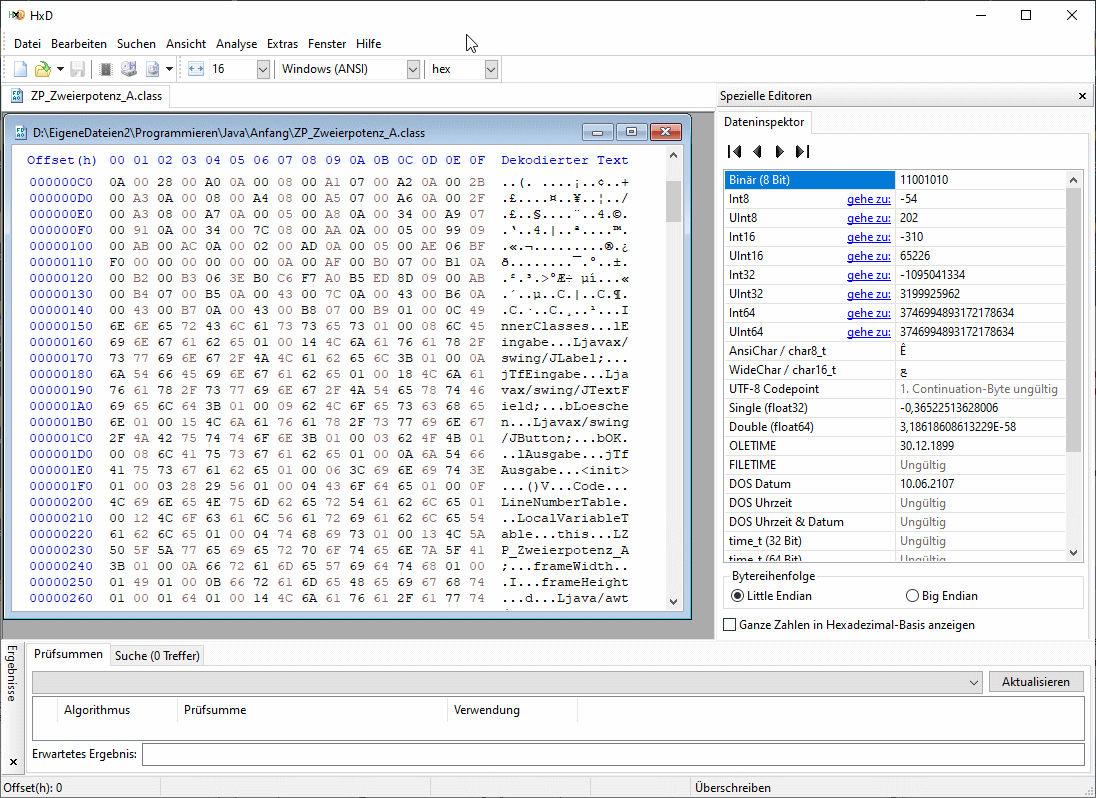Switch to the Suche (0 Treffer) tab
The width and height of the screenshot is (1096, 798).
(x=157, y=656)
